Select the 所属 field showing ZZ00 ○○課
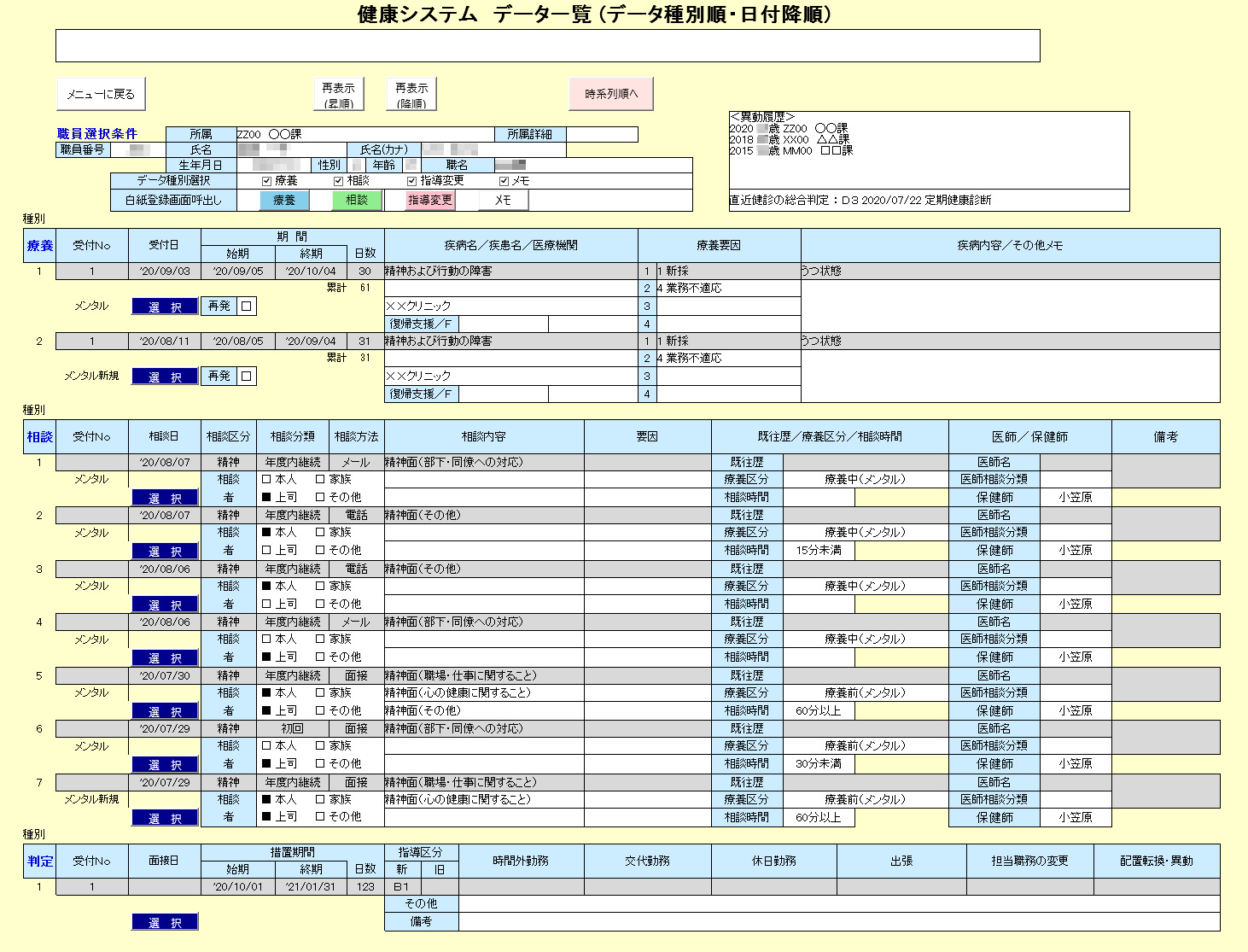Screen dimensions: 1248x952 point(365,134)
